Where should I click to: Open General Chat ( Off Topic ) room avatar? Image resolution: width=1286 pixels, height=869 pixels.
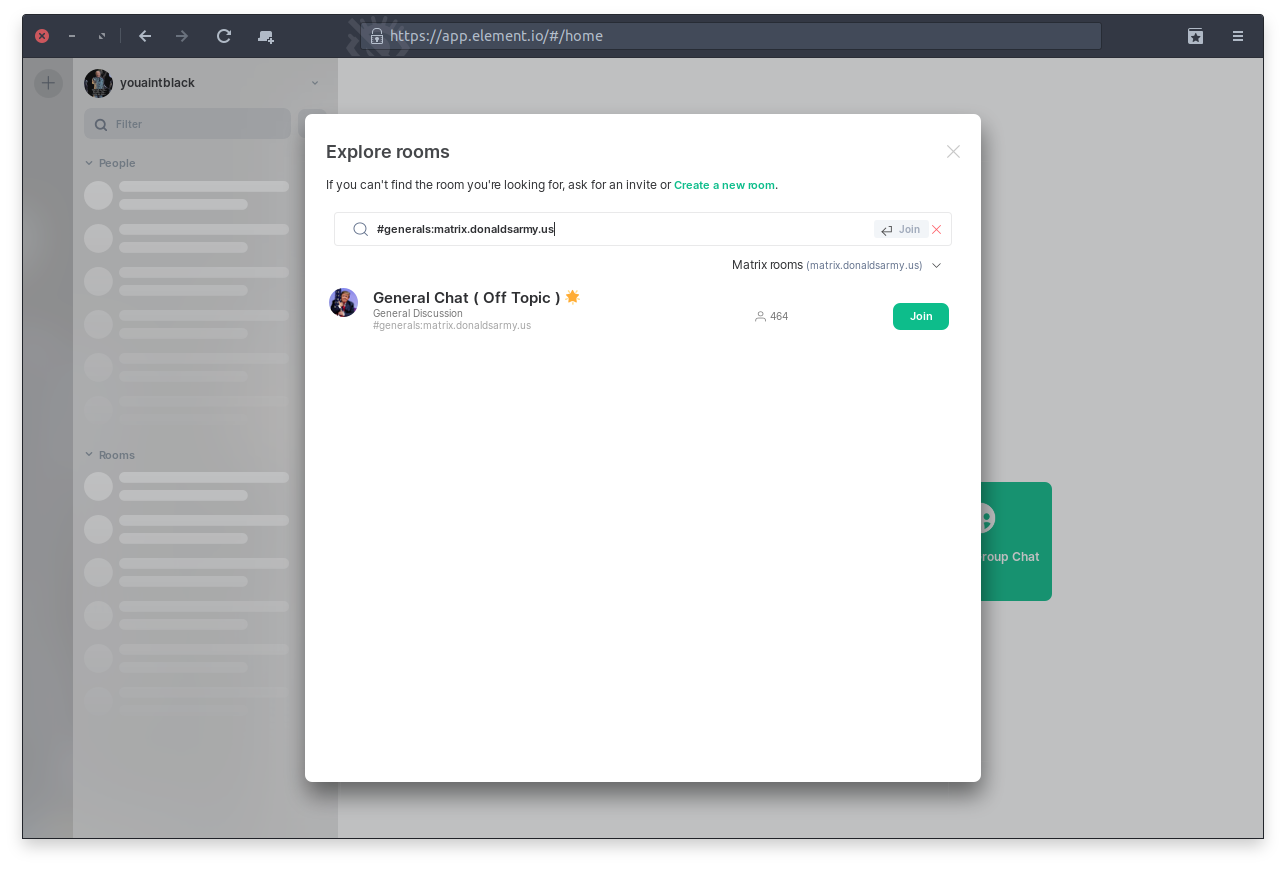click(x=344, y=302)
